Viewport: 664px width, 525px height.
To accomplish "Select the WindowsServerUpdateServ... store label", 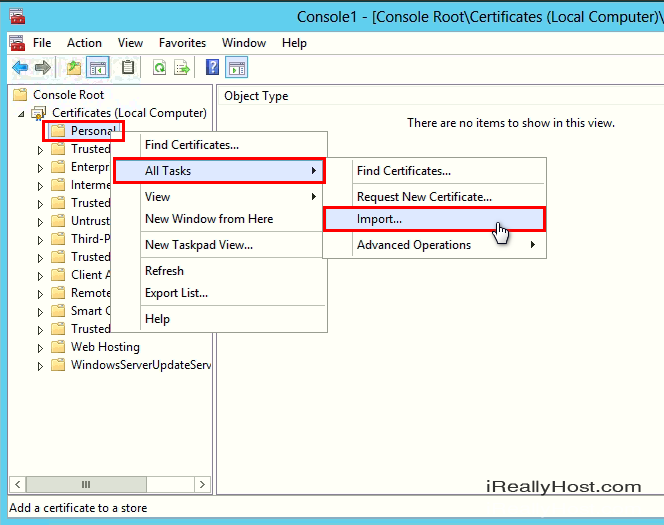I will (141, 365).
